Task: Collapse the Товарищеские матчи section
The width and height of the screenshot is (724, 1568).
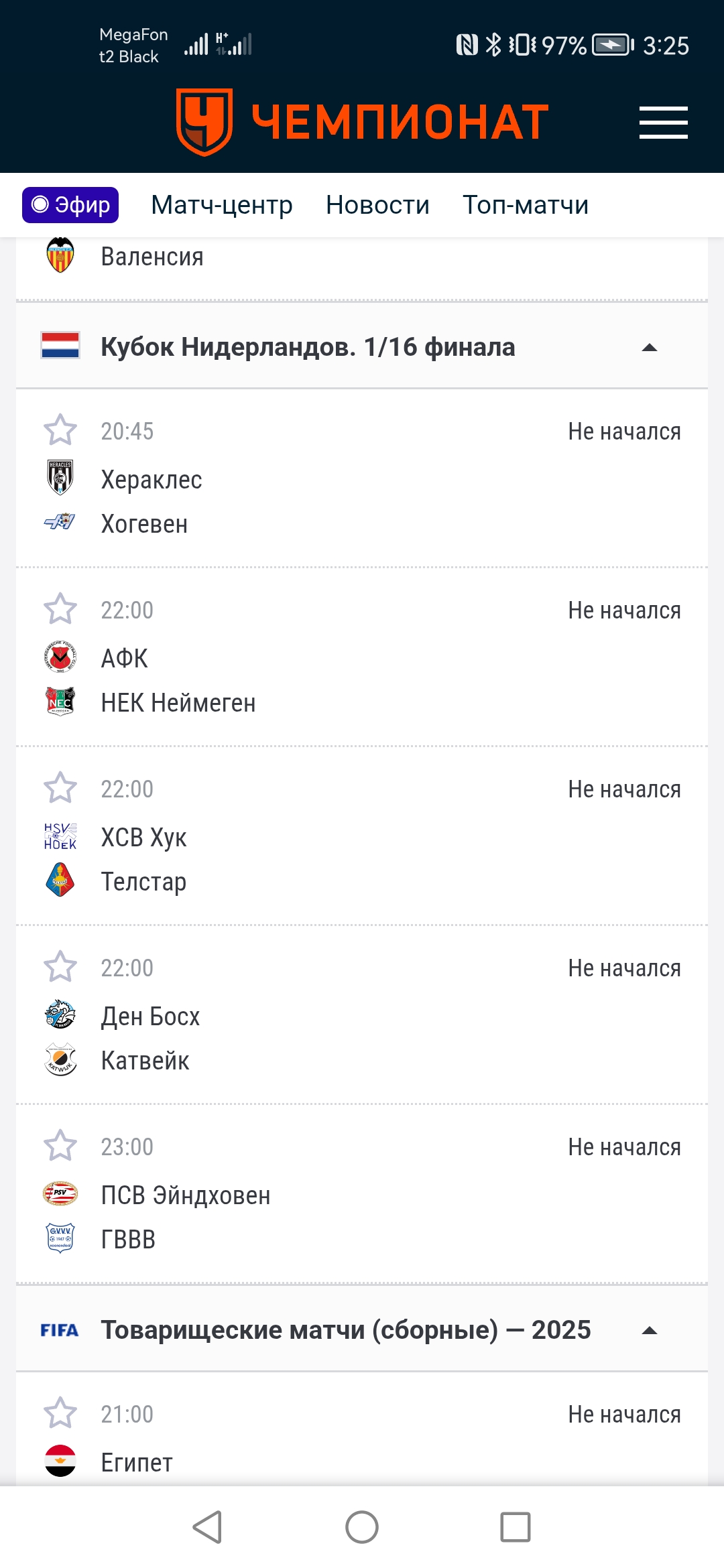Action: [x=649, y=1330]
